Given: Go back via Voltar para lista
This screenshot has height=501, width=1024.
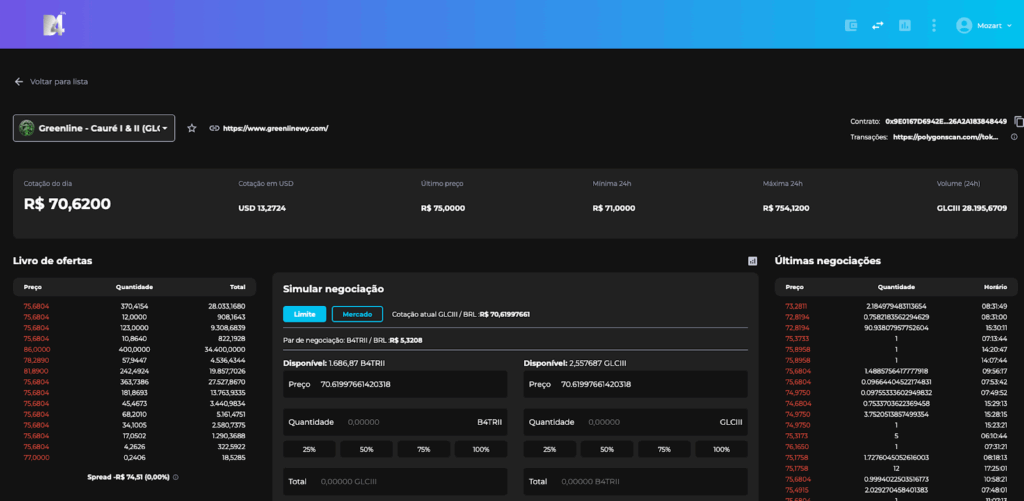Looking at the screenshot, I should [51, 81].
